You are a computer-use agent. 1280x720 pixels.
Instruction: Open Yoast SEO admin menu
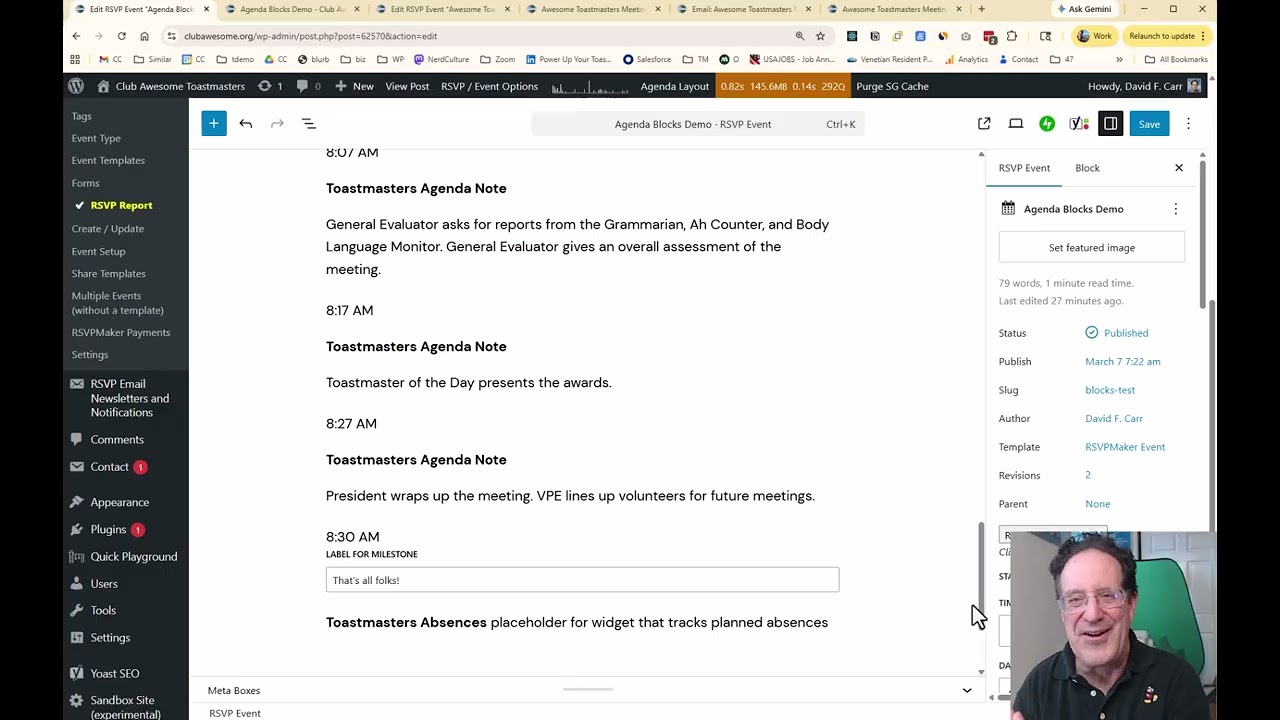(115, 674)
